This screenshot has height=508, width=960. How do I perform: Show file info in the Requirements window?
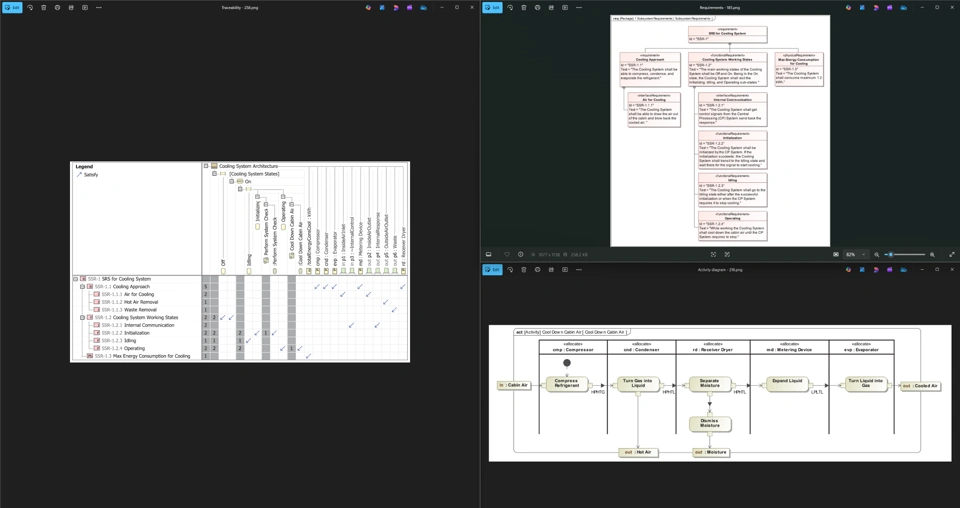520,255
